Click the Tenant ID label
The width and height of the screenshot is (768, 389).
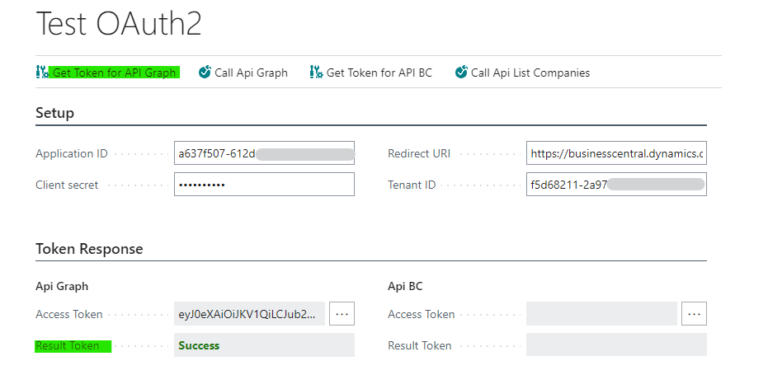411,185
